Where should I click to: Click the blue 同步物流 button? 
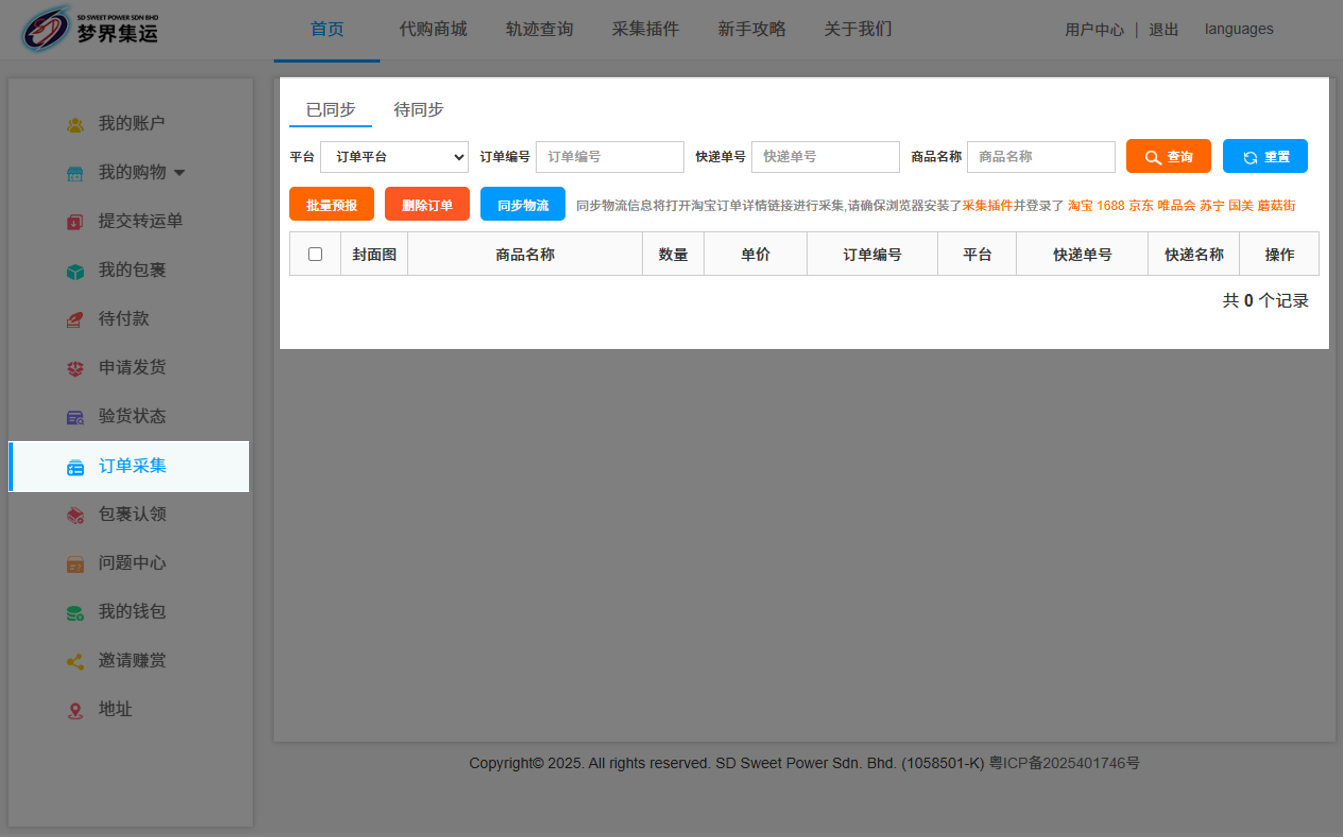pyautogui.click(x=522, y=205)
